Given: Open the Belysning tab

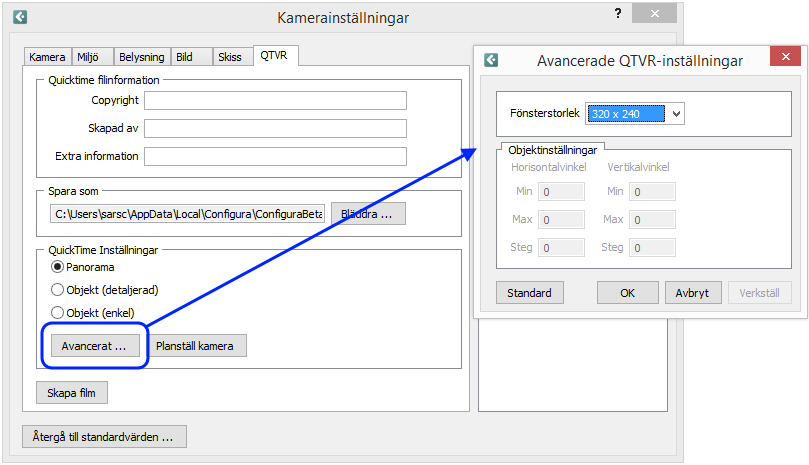Looking at the screenshot, I should point(141,57).
